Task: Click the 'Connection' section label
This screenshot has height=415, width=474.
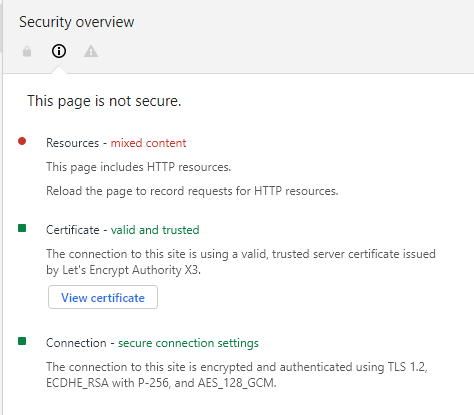Action: coord(76,343)
